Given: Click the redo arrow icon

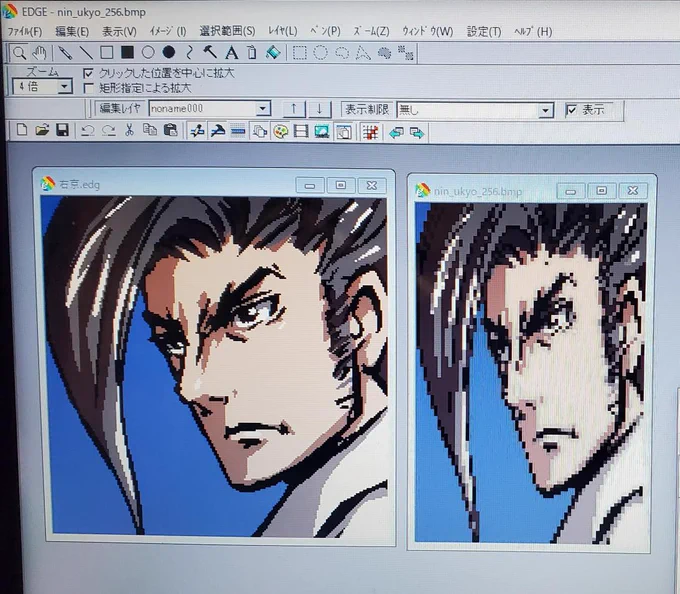Looking at the screenshot, I should pos(108,131).
